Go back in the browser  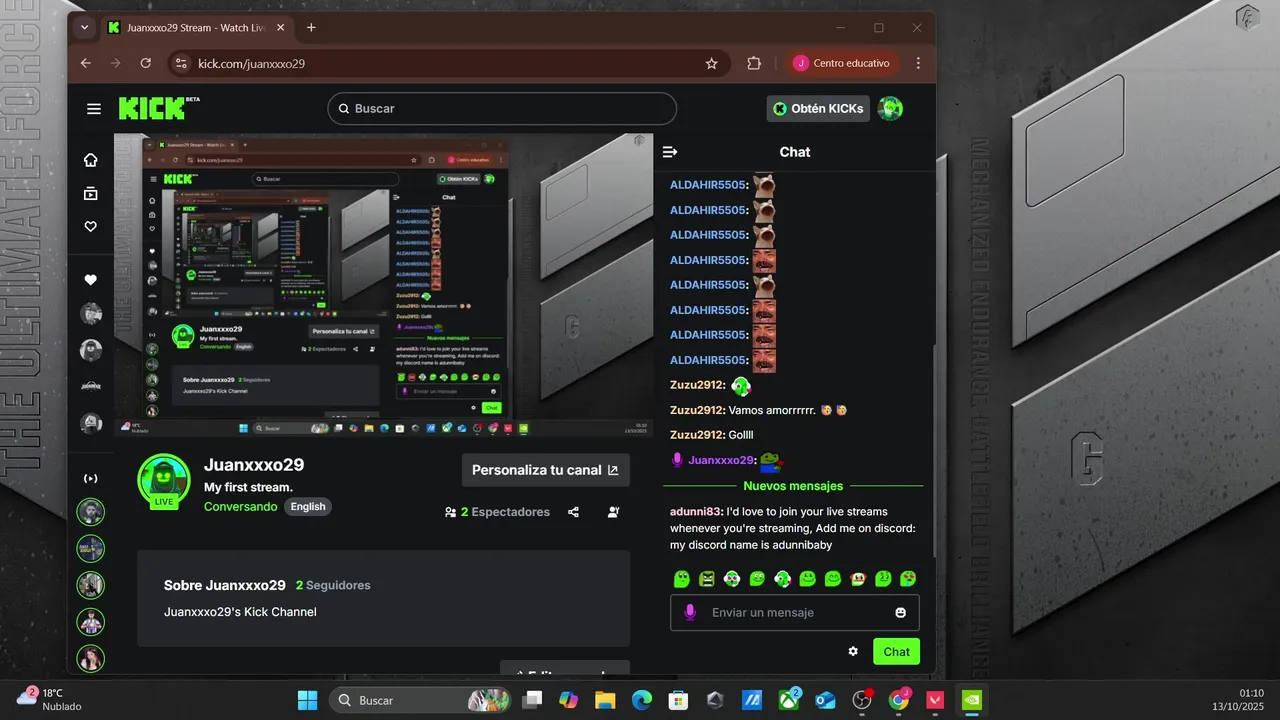pyautogui.click(x=86, y=63)
